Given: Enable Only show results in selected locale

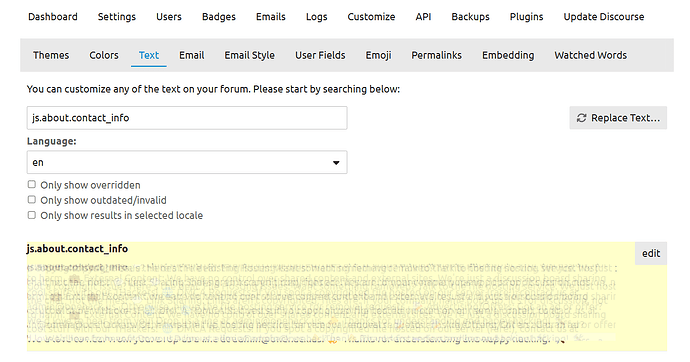Looking at the screenshot, I should coord(32,215).
